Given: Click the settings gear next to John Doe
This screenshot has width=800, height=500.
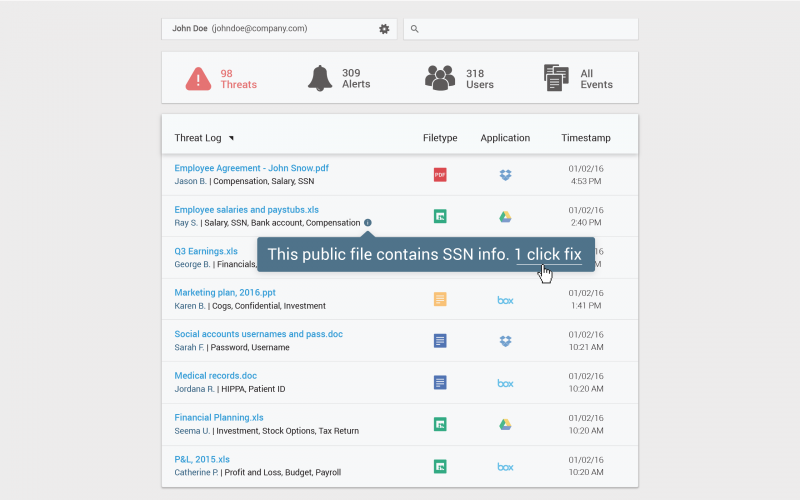Looking at the screenshot, I should click(384, 29).
